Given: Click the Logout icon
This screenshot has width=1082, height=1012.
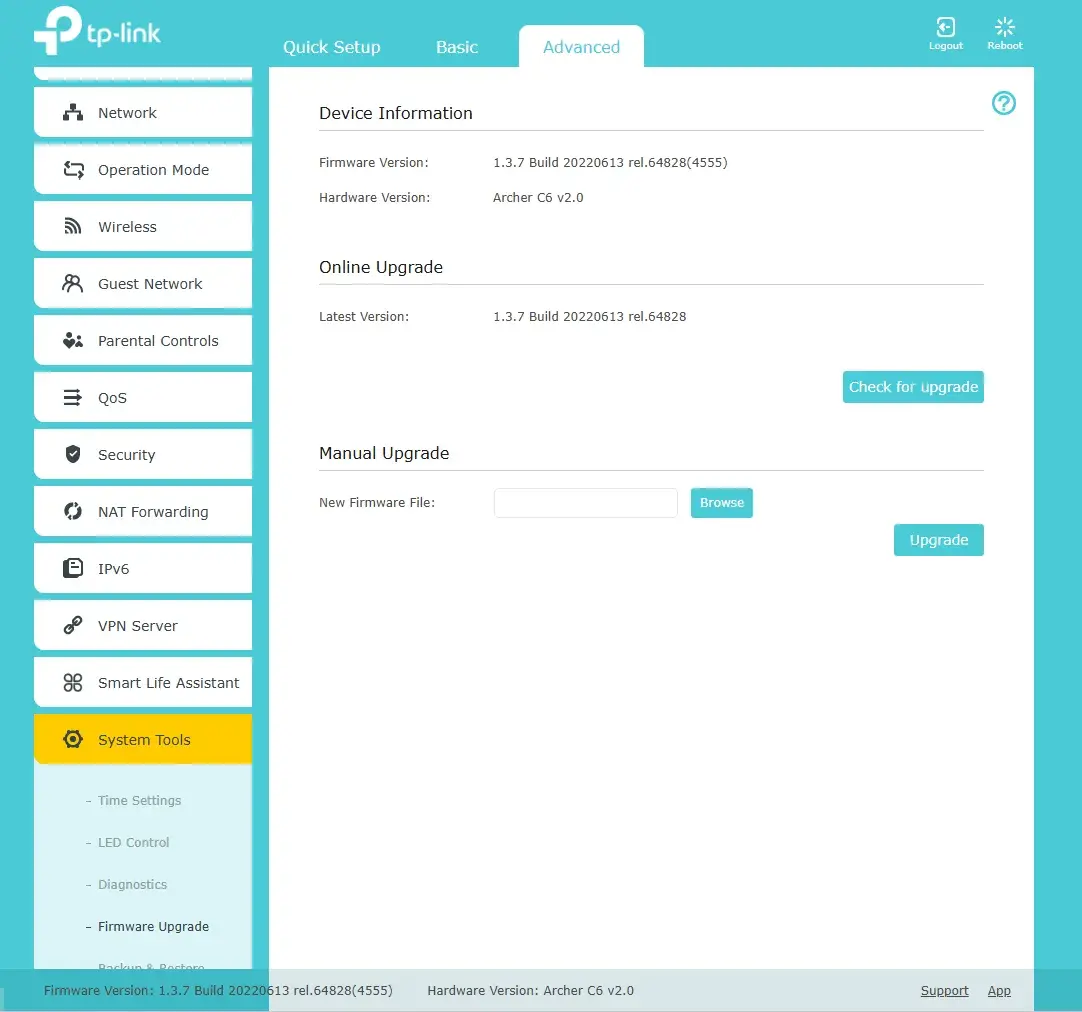Looking at the screenshot, I should 945,27.
